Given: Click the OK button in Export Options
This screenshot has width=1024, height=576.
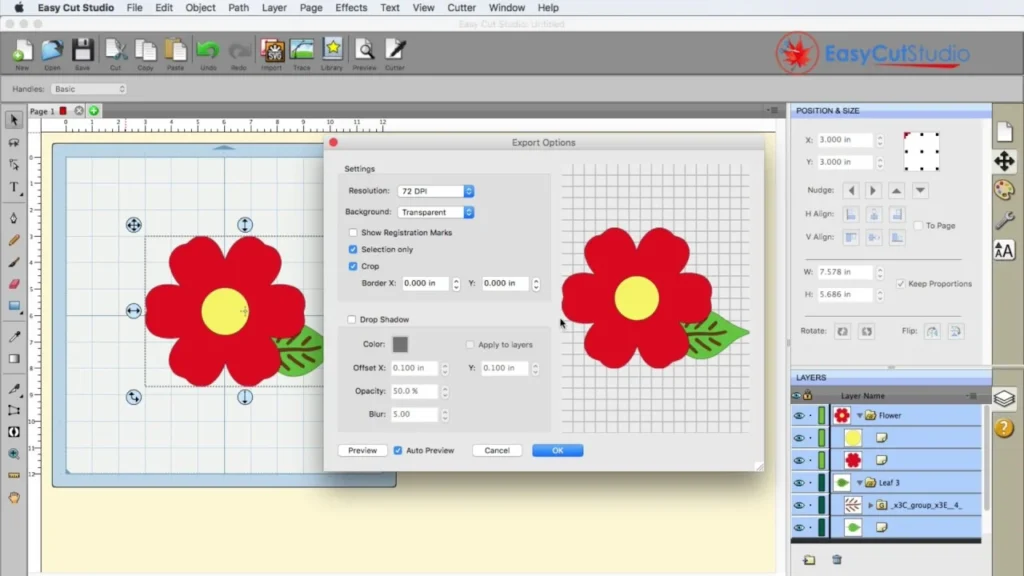Looking at the screenshot, I should point(557,450).
